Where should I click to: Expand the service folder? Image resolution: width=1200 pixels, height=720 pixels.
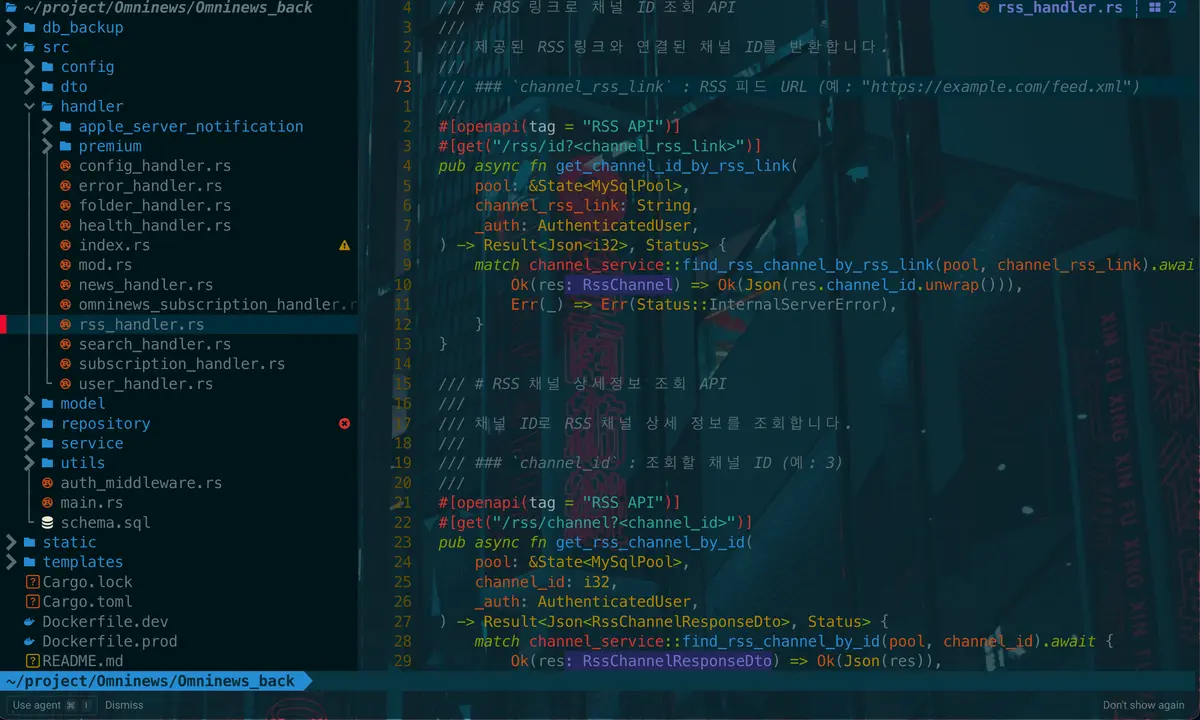(30, 443)
